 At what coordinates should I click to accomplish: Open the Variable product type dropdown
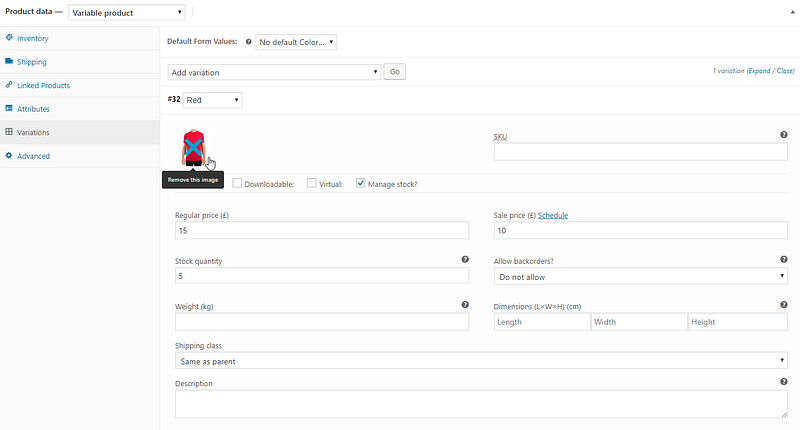(x=127, y=12)
